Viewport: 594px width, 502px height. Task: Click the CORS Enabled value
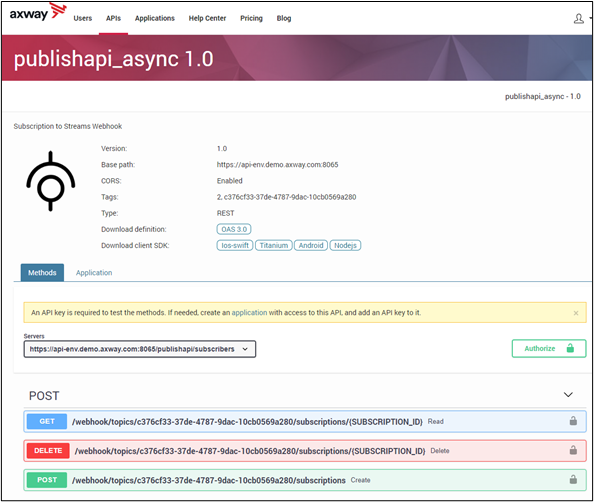pyautogui.click(x=230, y=181)
